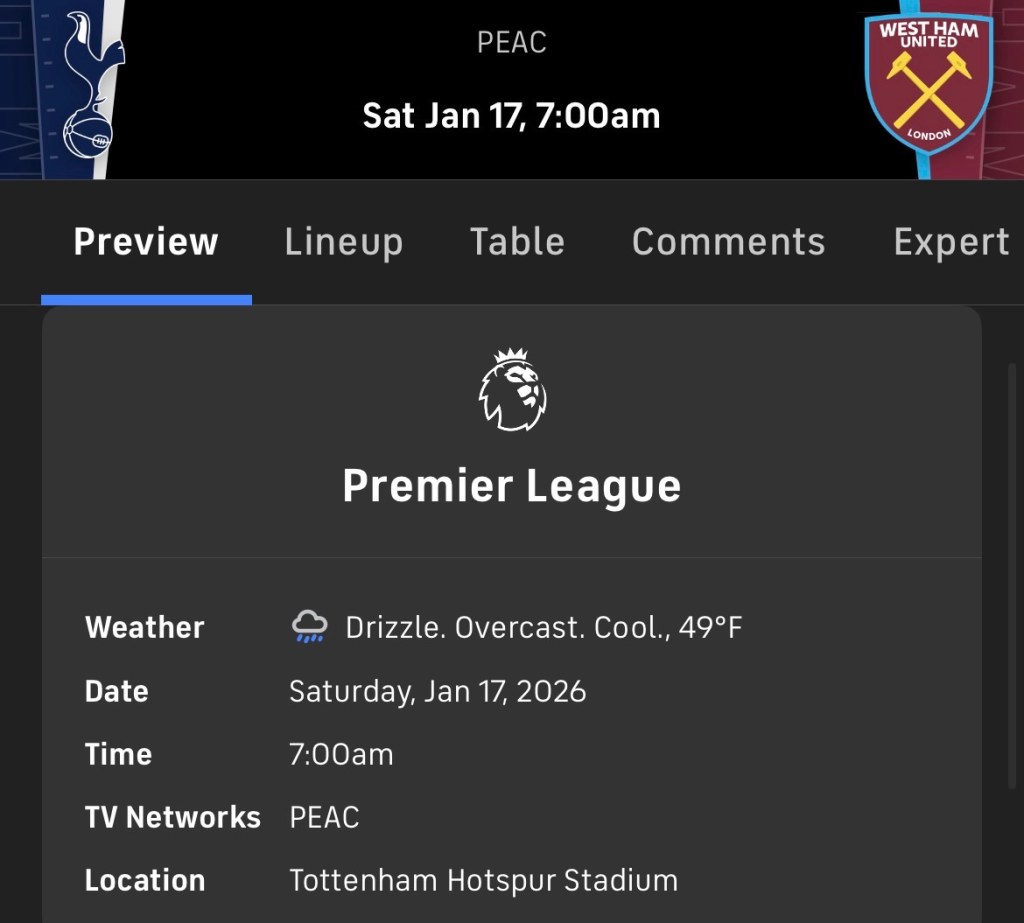Open the Expert tab
Screen dimensions: 1024x923
pos(951,242)
